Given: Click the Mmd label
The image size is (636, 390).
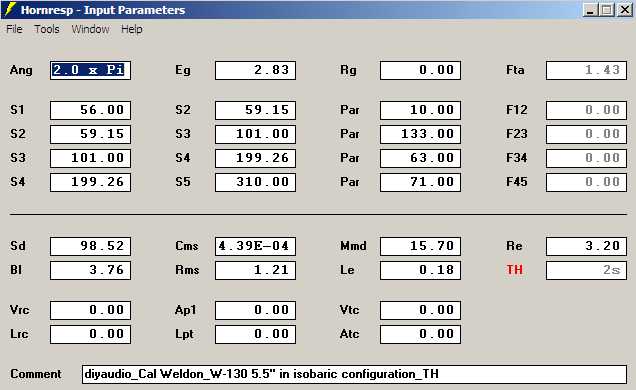Looking at the screenshot, I should (353, 246).
